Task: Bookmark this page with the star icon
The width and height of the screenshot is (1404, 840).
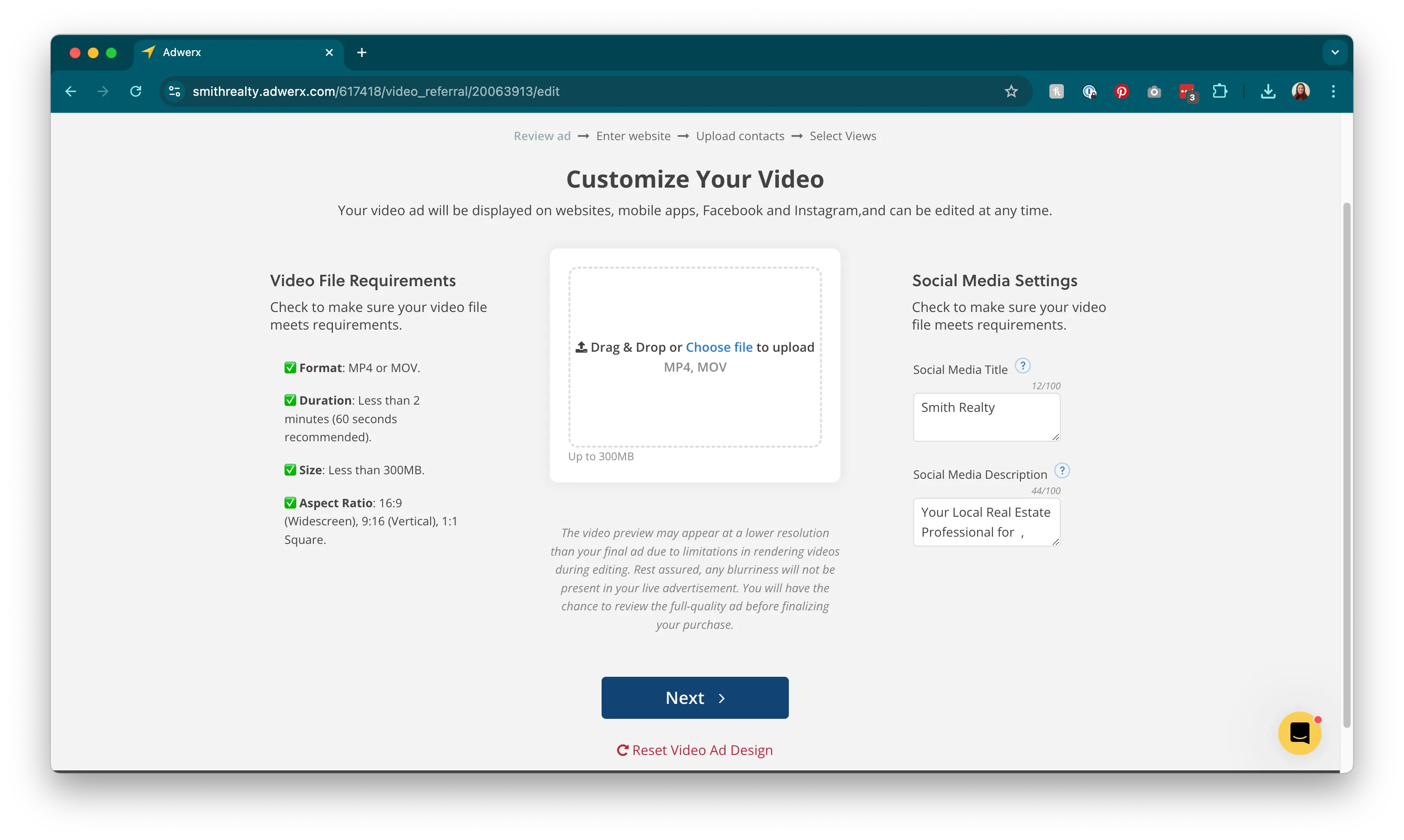Action: coord(1011,91)
